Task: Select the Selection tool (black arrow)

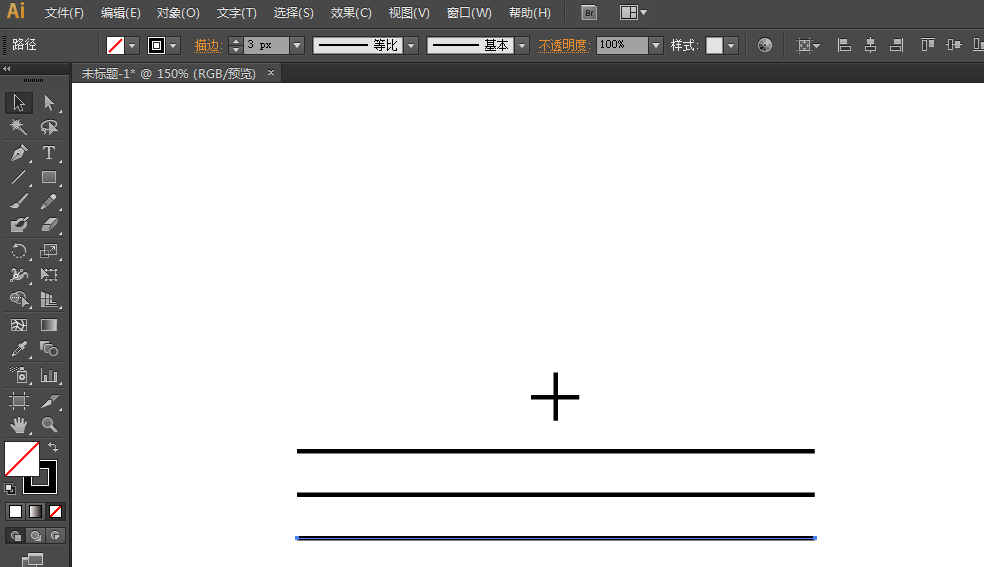Action: [x=19, y=102]
